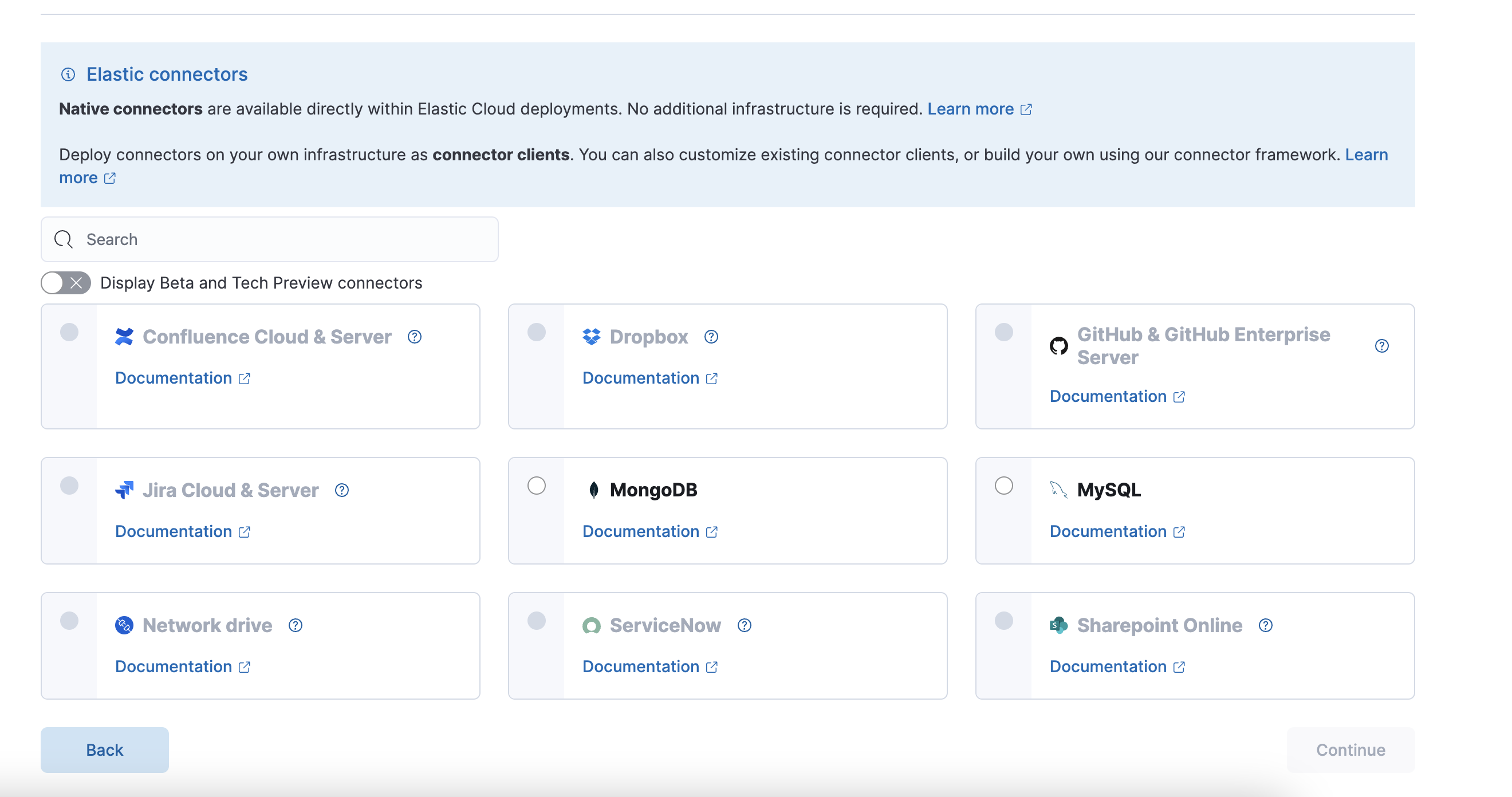Click the MongoDB connector name
The image size is (1512, 797).
pyautogui.click(x=653, y=490)
